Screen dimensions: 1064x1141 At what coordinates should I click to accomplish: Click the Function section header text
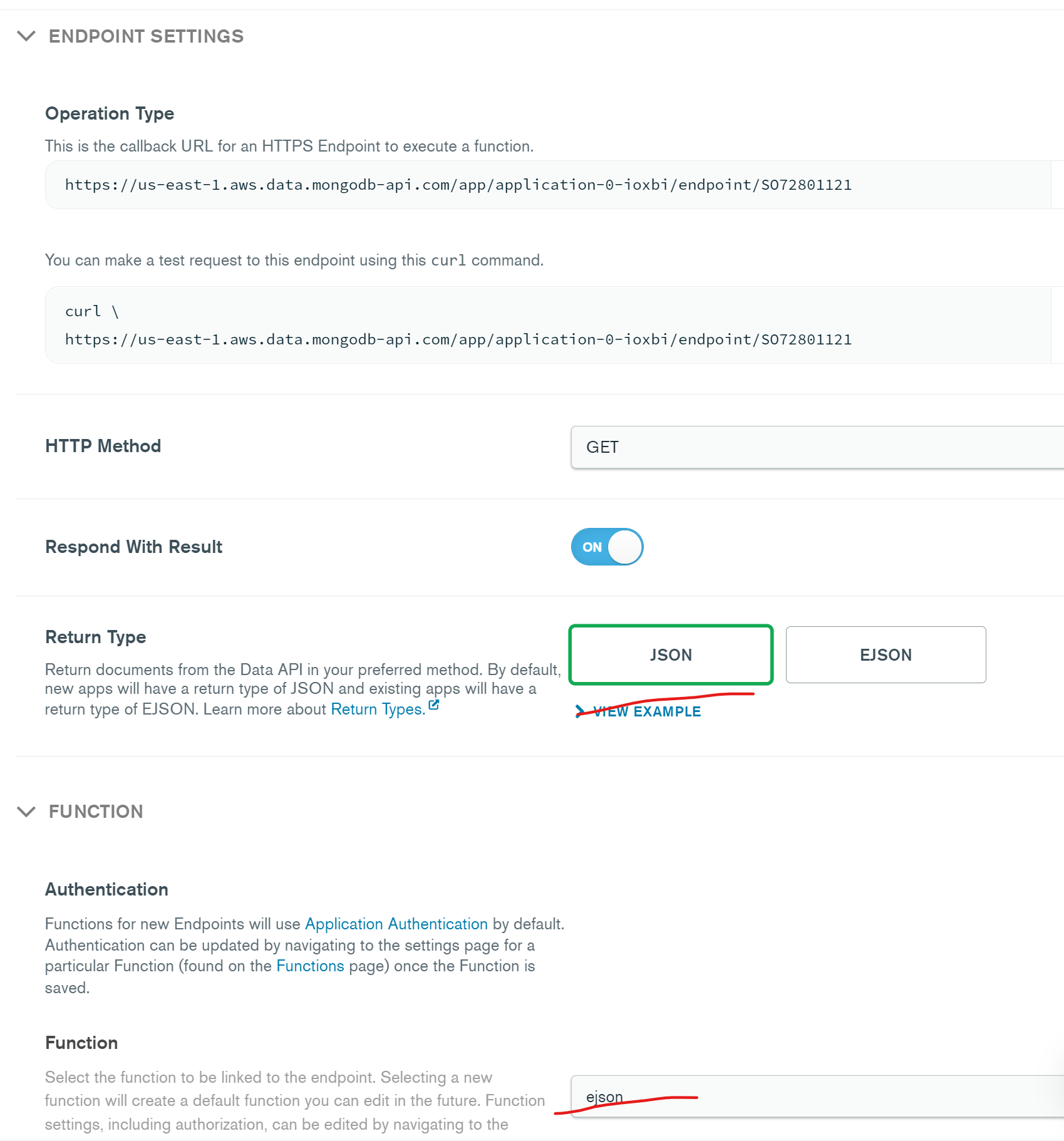(96, 812)
